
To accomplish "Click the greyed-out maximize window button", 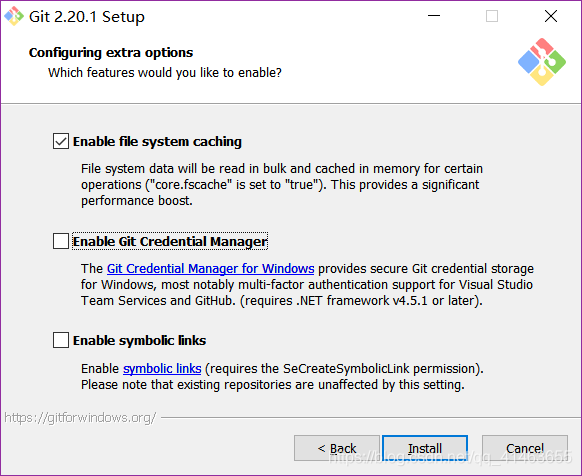I will (x=492, y=16).
